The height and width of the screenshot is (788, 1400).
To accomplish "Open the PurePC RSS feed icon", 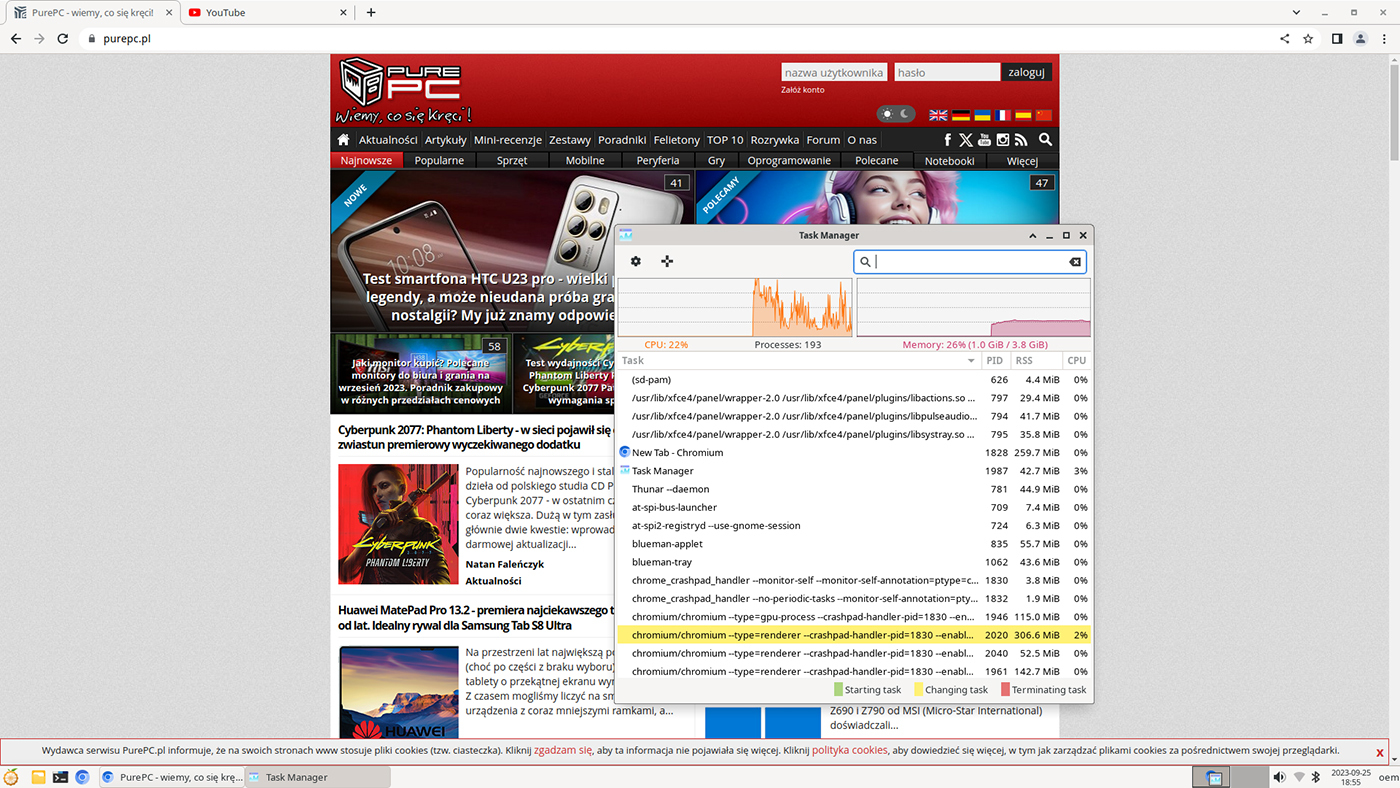I will (x=1021, y=140).
